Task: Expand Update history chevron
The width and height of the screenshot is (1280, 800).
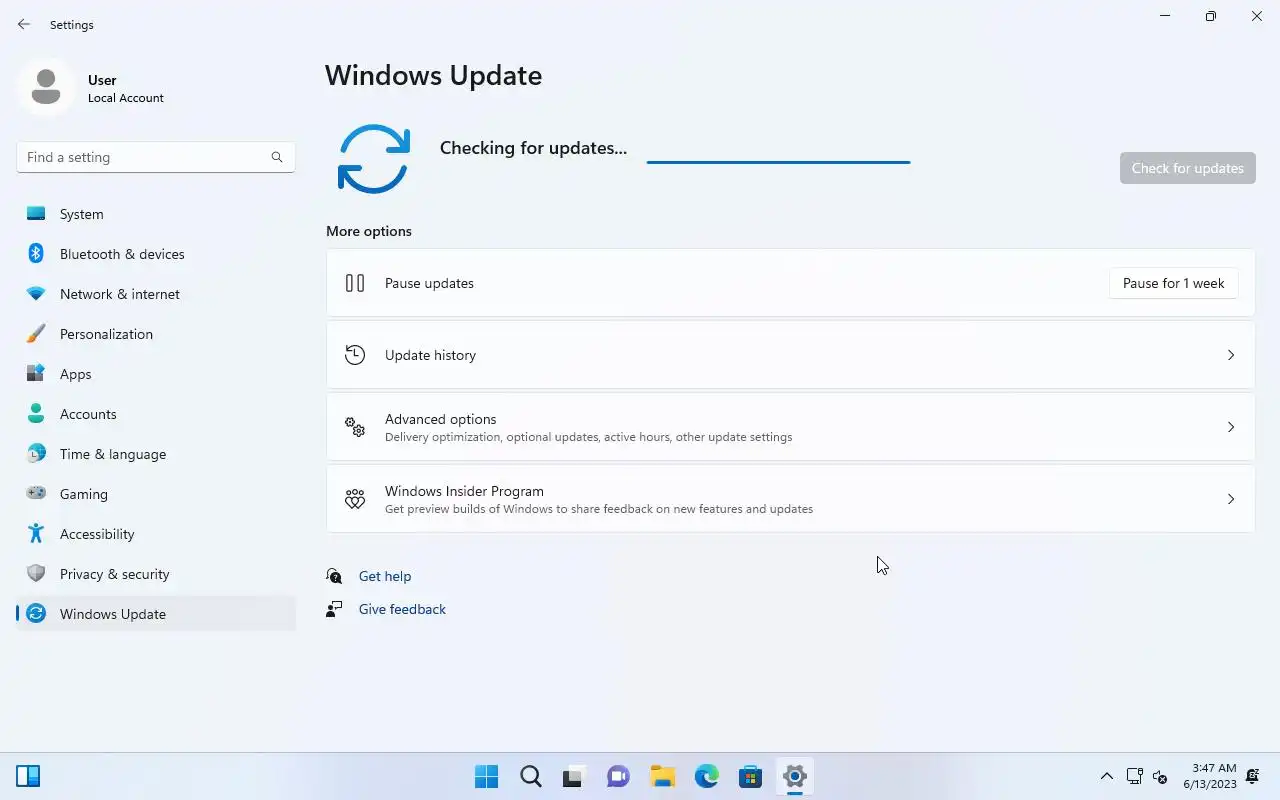Action: point(1231,355)
